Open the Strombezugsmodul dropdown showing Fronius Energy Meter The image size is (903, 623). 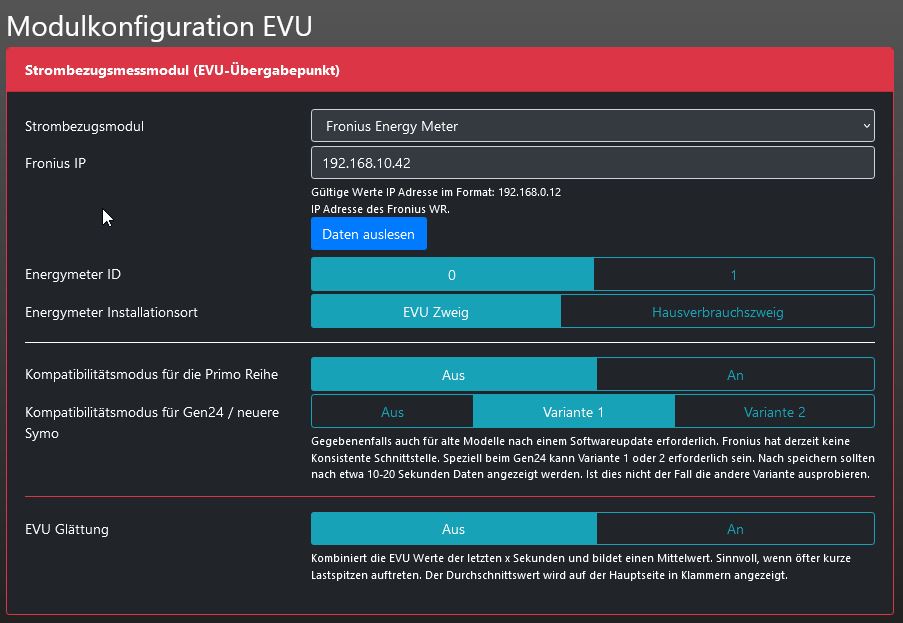592,126
